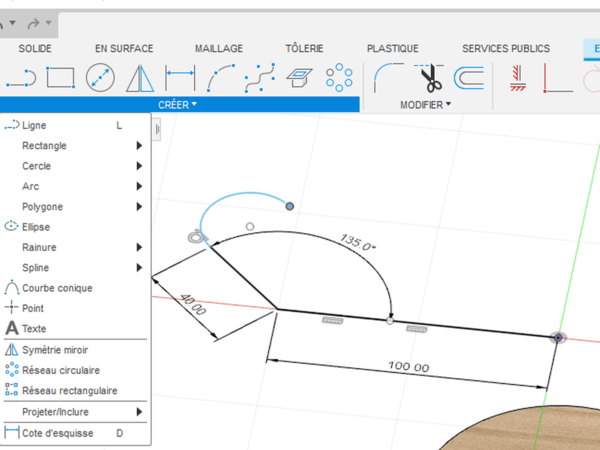Image resolution: width=600 pixels, height=450 pixels.
Task: Select the rectangle tool in the toolbar
Action: pos(60,77)
